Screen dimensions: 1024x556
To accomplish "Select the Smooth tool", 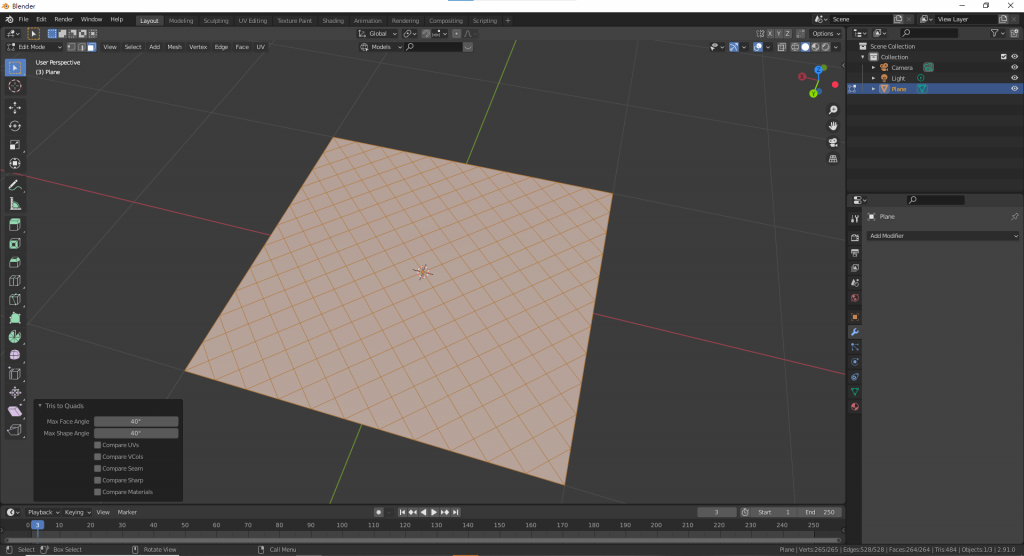I will click(x=15, y=355).
